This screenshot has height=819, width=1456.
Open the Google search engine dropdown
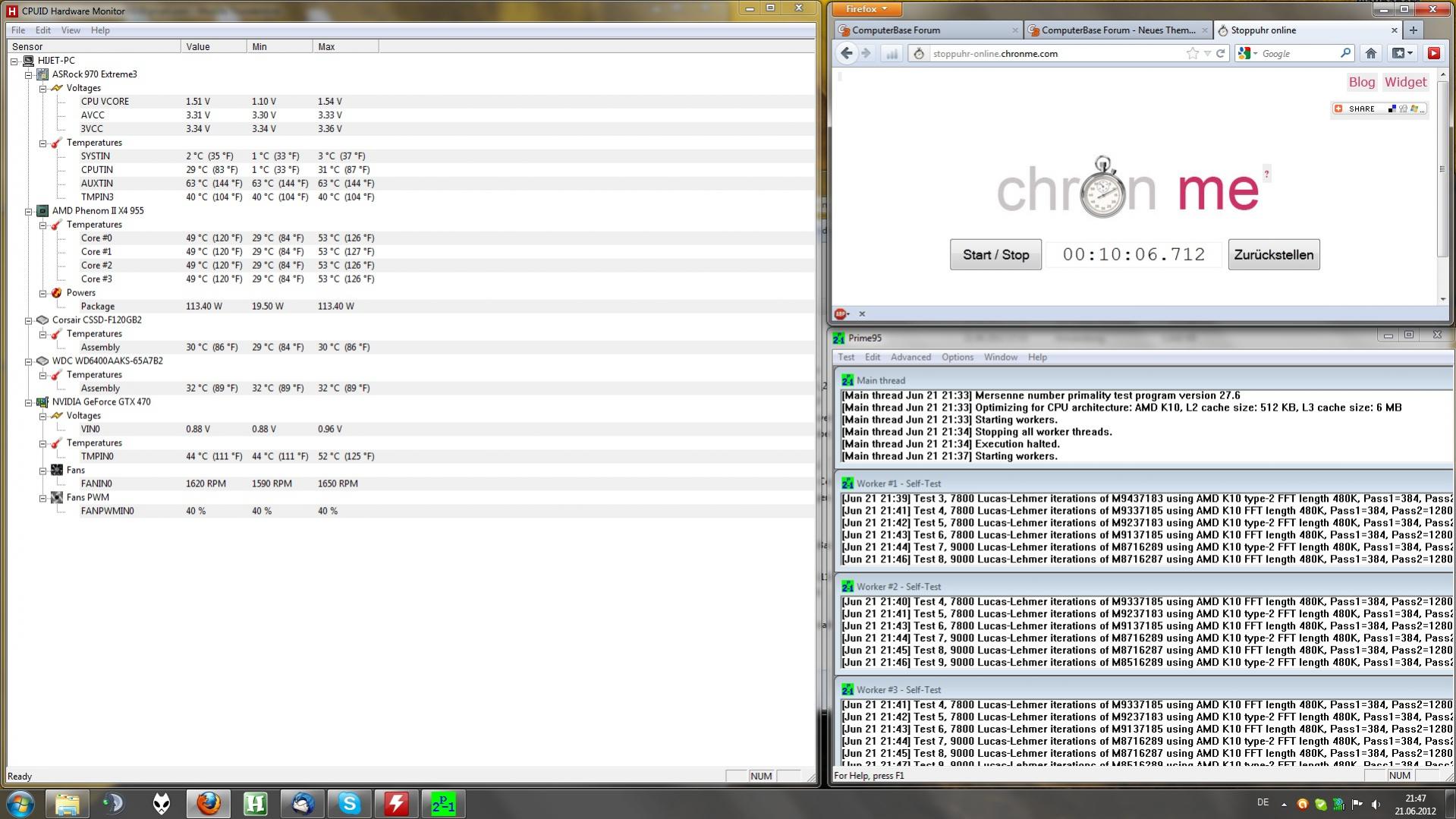click(1247, 53)
